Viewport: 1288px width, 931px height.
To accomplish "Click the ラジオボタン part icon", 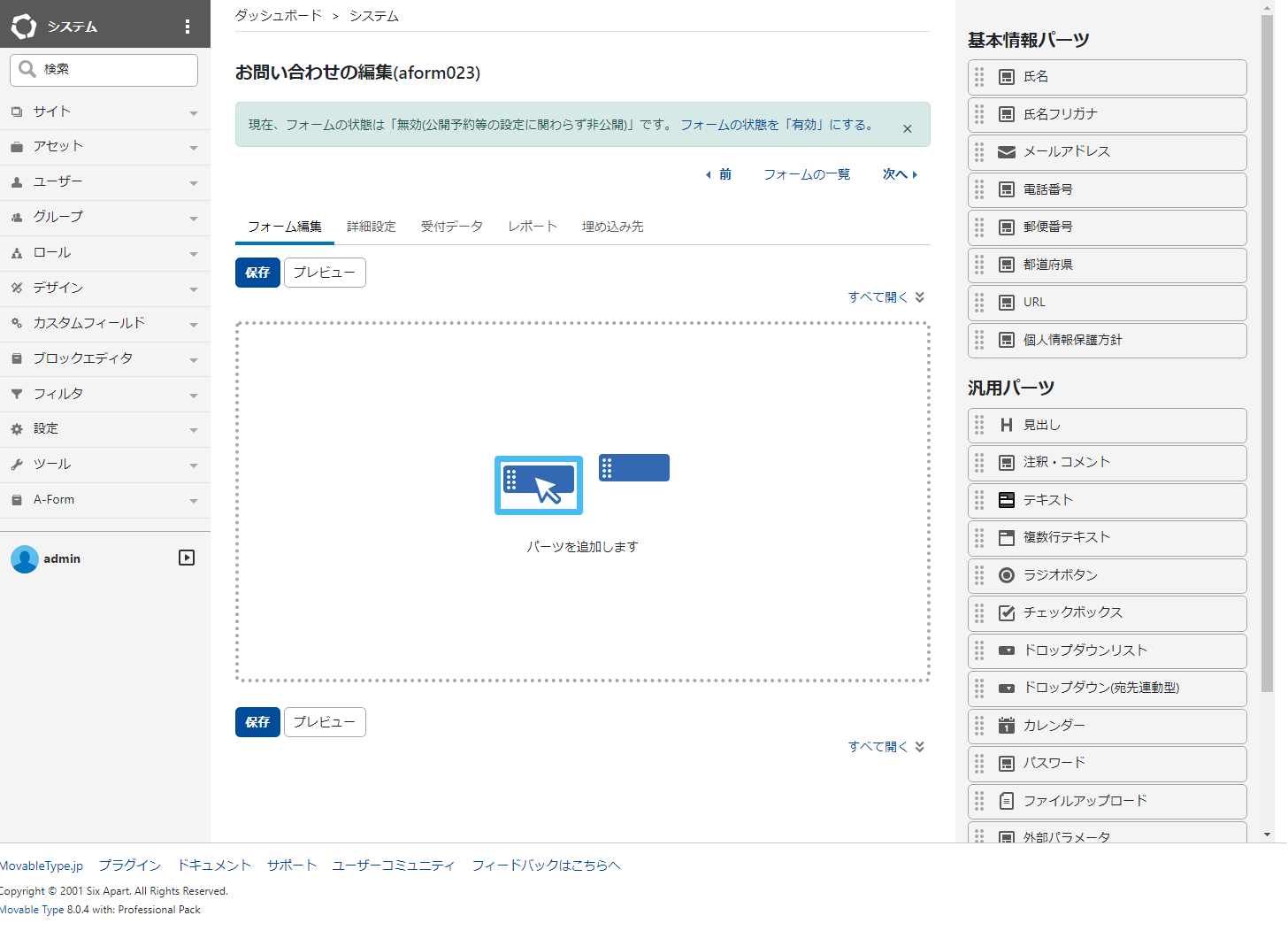I will click(x=1006, y=575).
